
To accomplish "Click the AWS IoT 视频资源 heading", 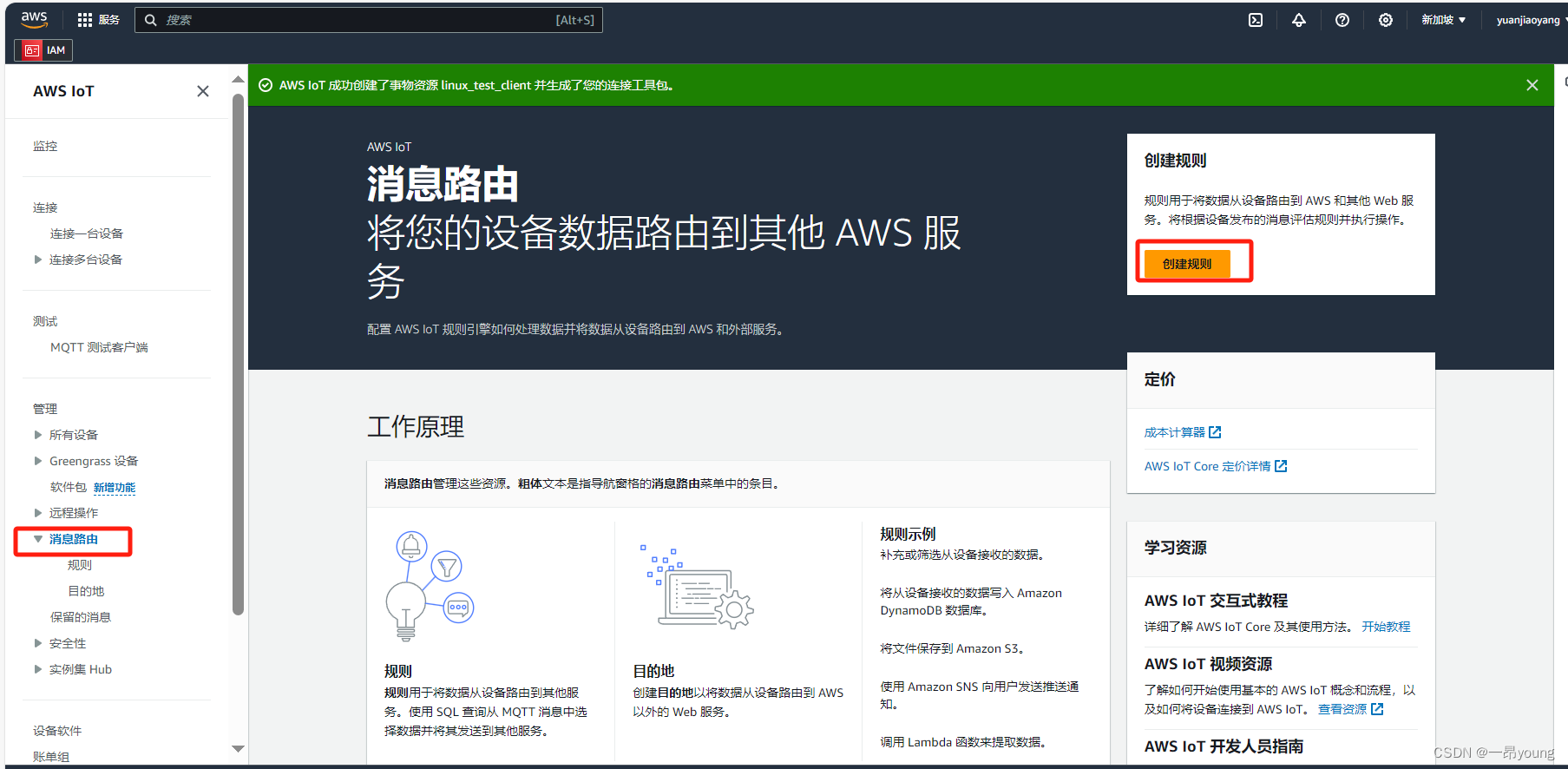I will [1208, 664].
